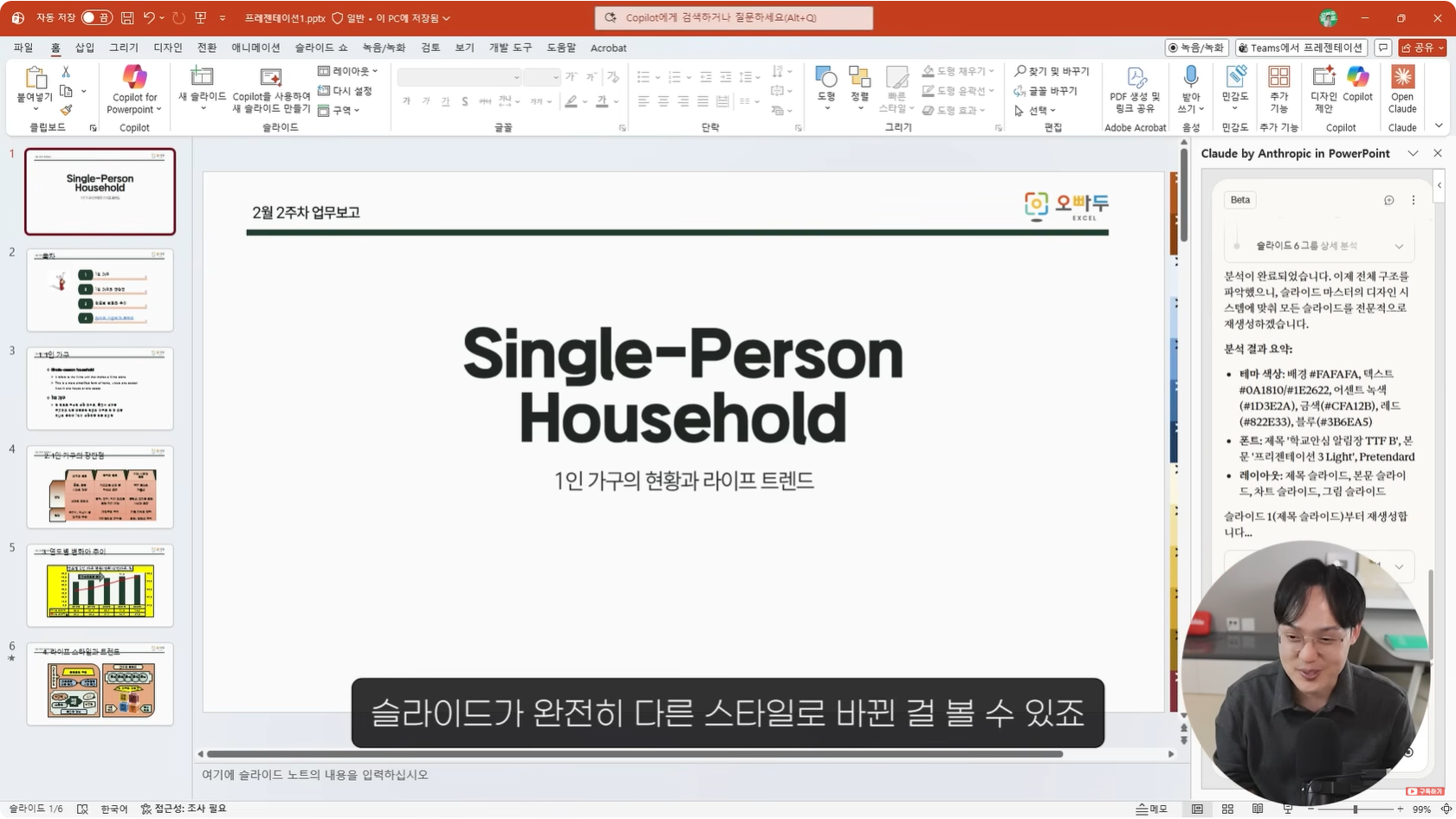This screenshot has width=1456, height=819.
Task: Open Copilot for Powerpoint button
Action: pos(134,89)
